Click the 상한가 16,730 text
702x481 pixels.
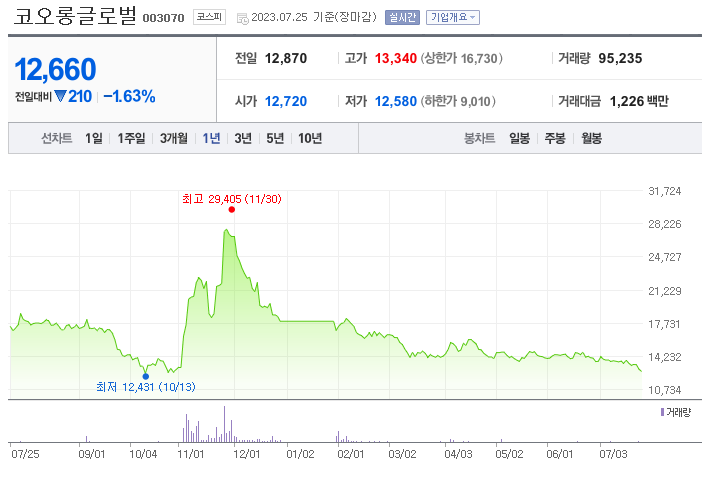[461, 58]
